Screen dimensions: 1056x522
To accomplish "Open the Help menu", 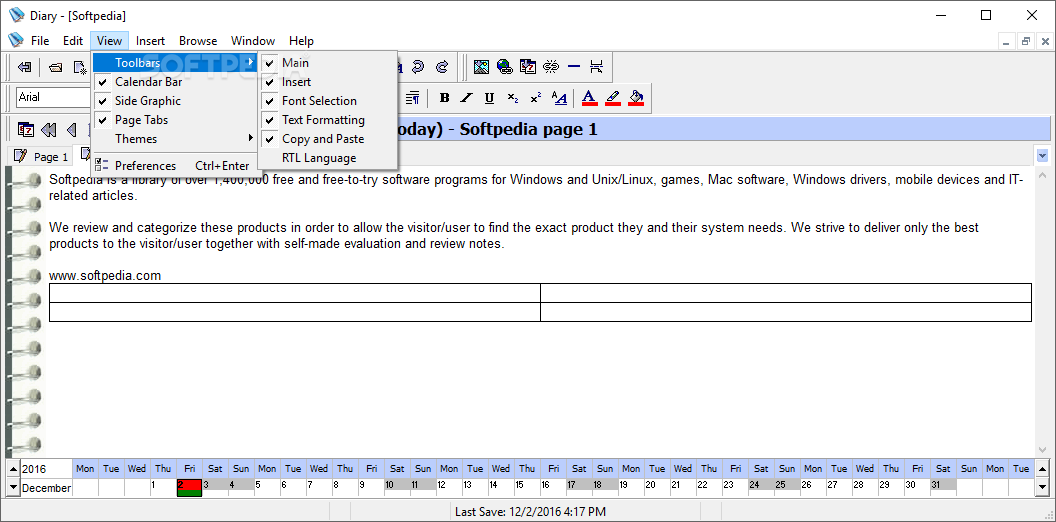I will point(301,40).
